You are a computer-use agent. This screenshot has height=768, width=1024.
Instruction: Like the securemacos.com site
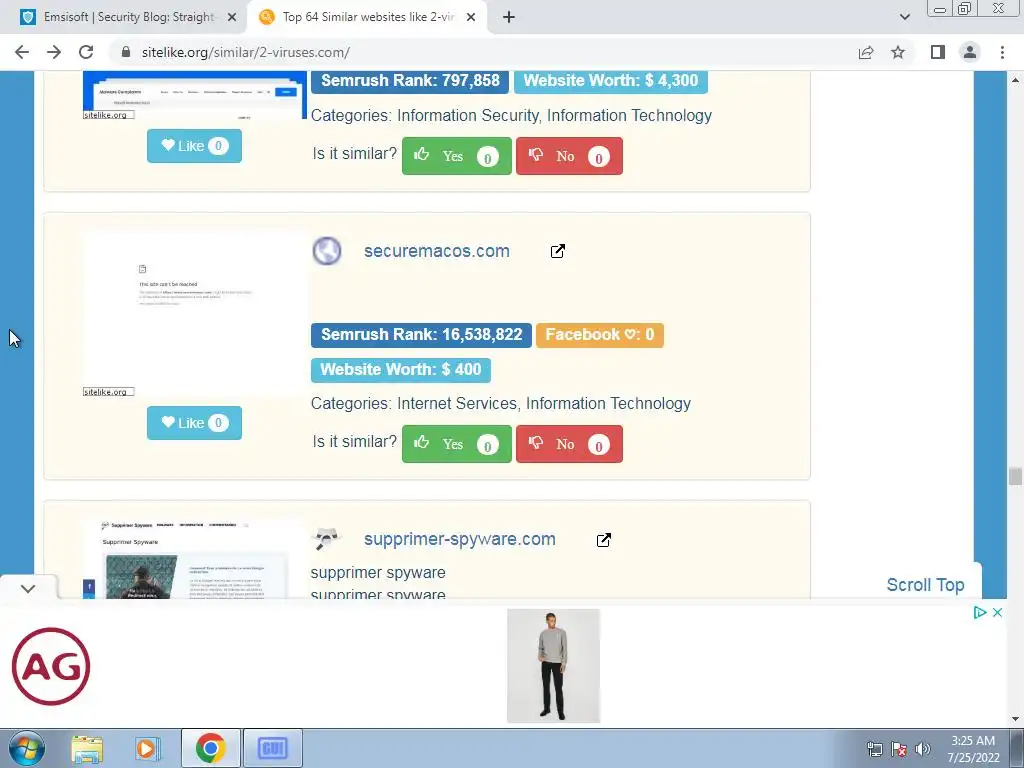coord(194,423)
